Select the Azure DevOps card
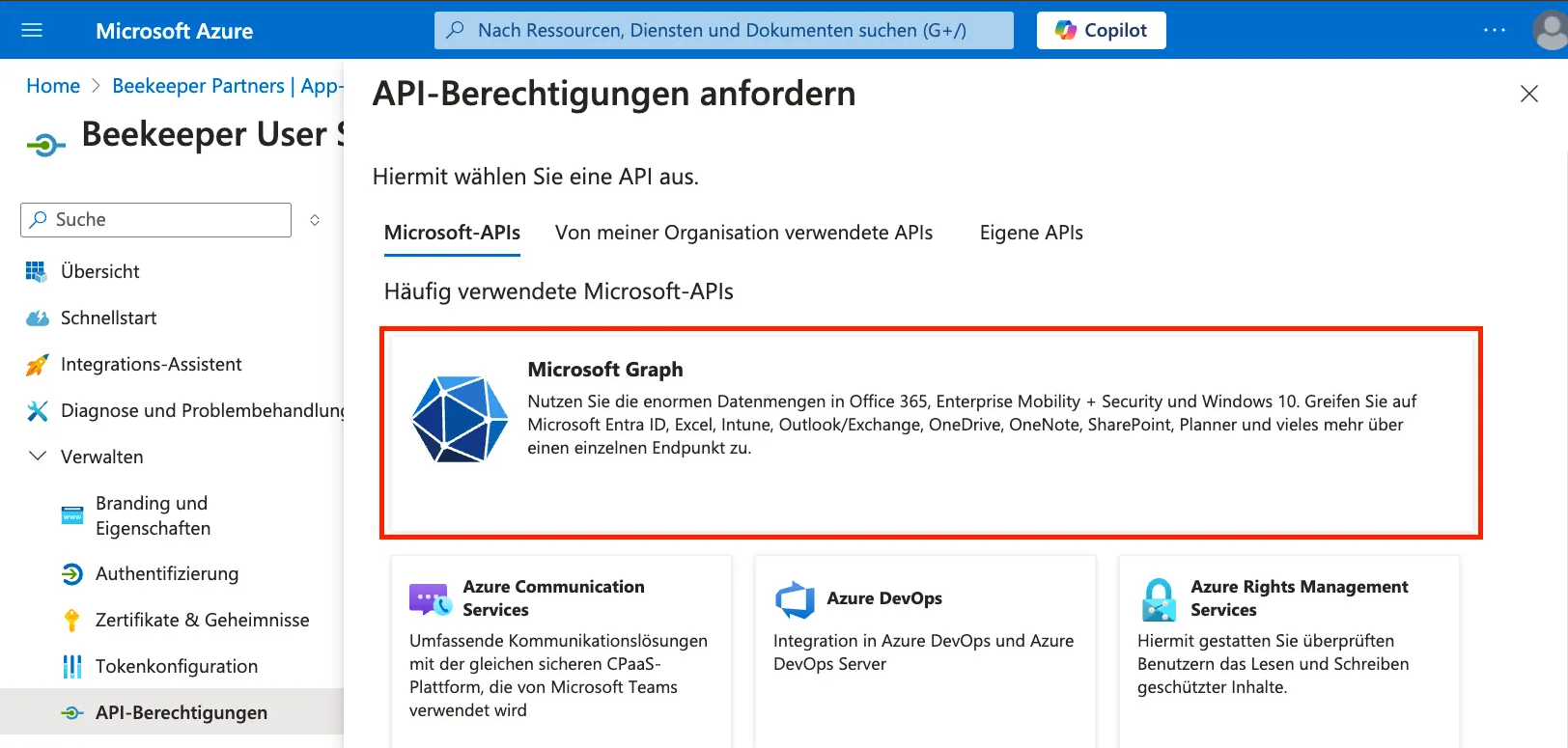 pos(925,651)
